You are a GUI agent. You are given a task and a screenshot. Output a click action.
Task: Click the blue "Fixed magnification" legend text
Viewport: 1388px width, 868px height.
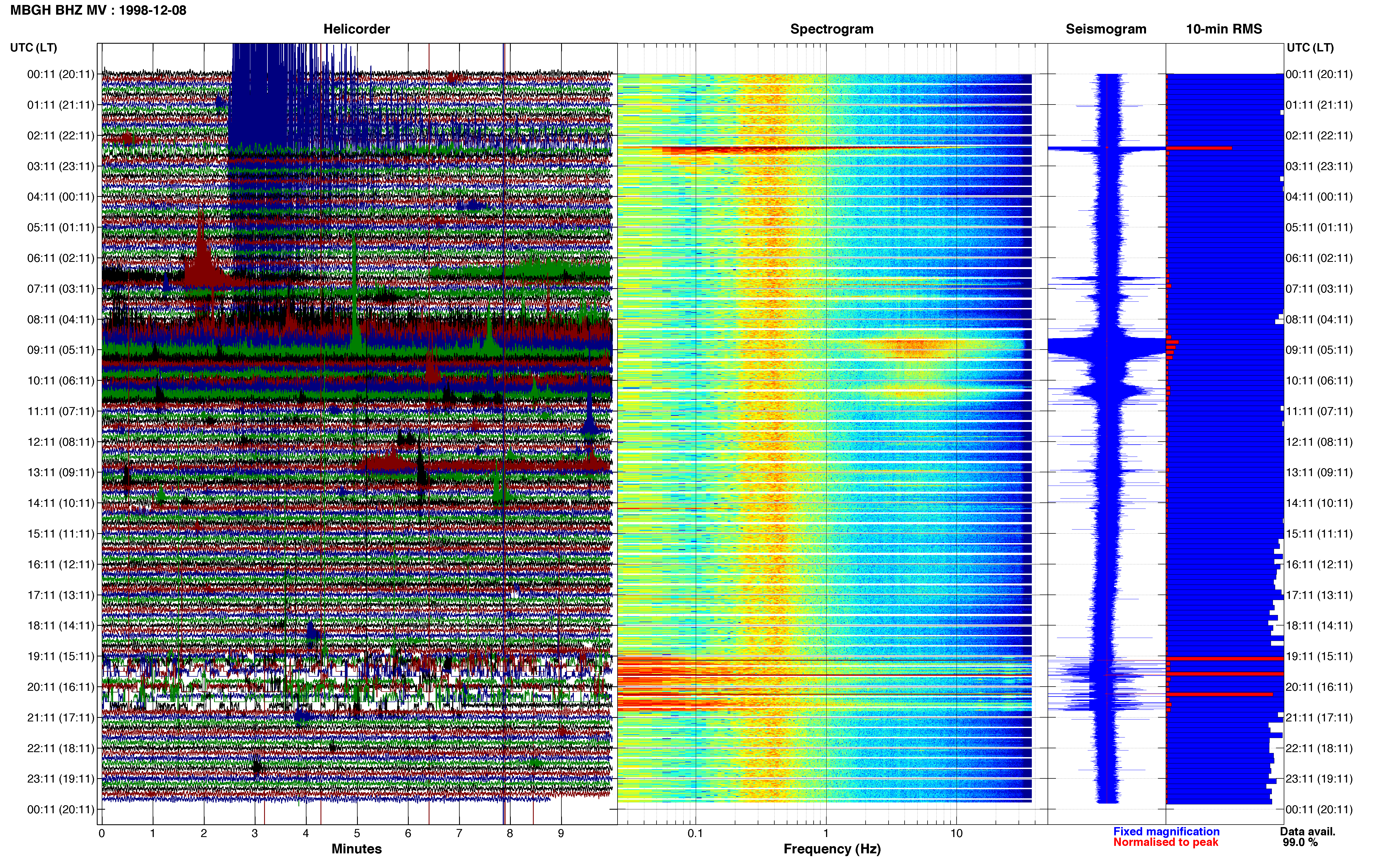tap(1166, 831)
